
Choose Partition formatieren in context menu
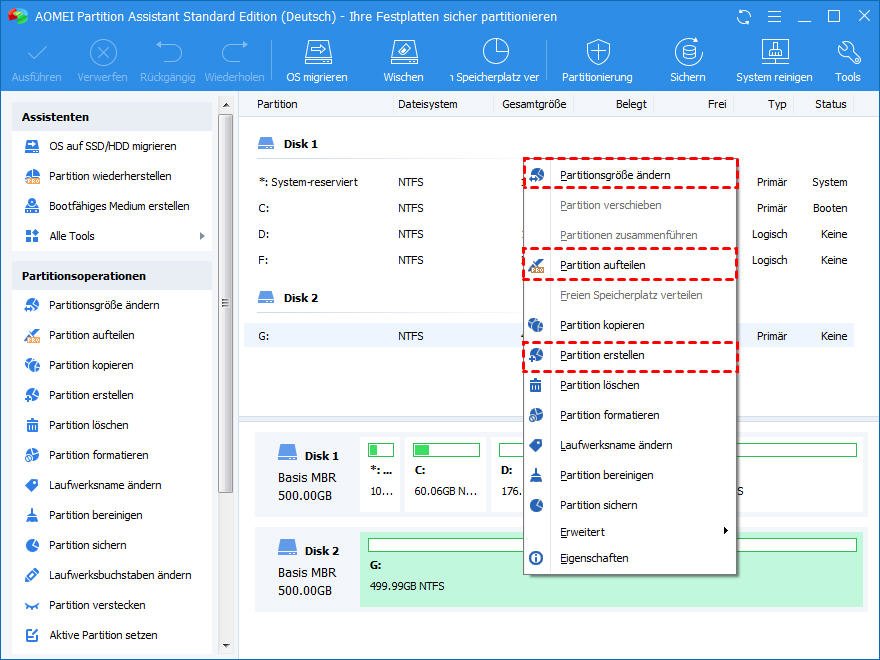point(630,415)
